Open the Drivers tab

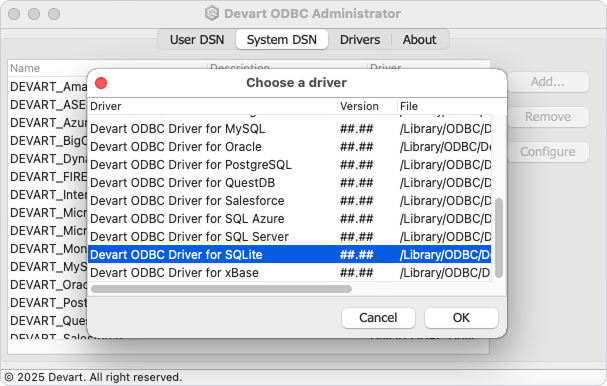coord(360,39)
